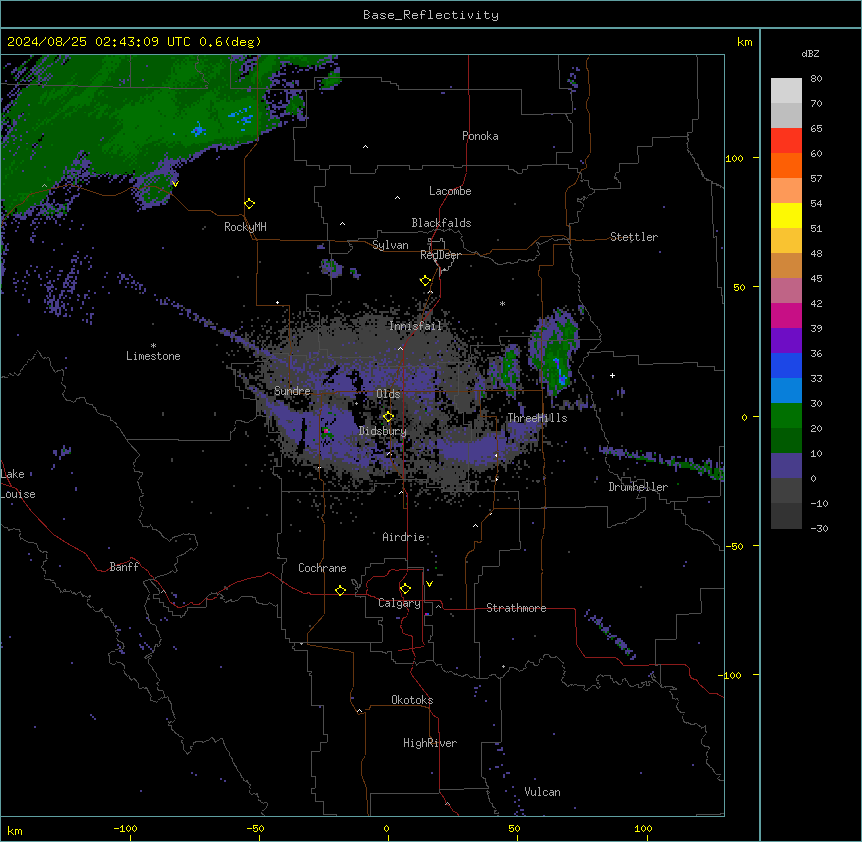Pick the magenta 42-39 dBZ legend swatch
The image size is (862, 842).
click(x=786, y=315)
